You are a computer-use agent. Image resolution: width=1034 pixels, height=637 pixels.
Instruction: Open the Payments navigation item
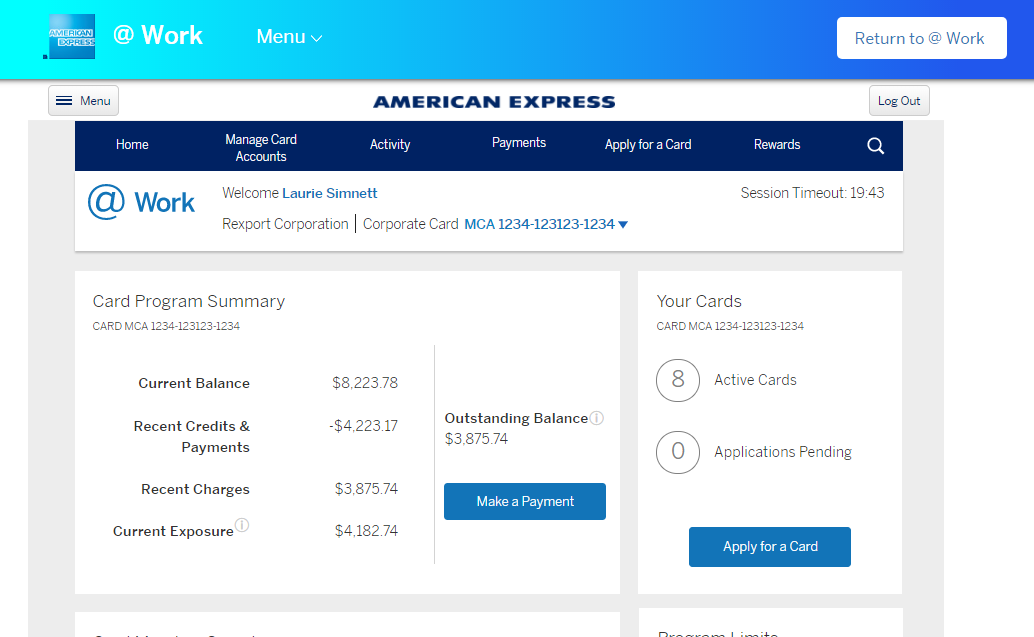(519, 143)
